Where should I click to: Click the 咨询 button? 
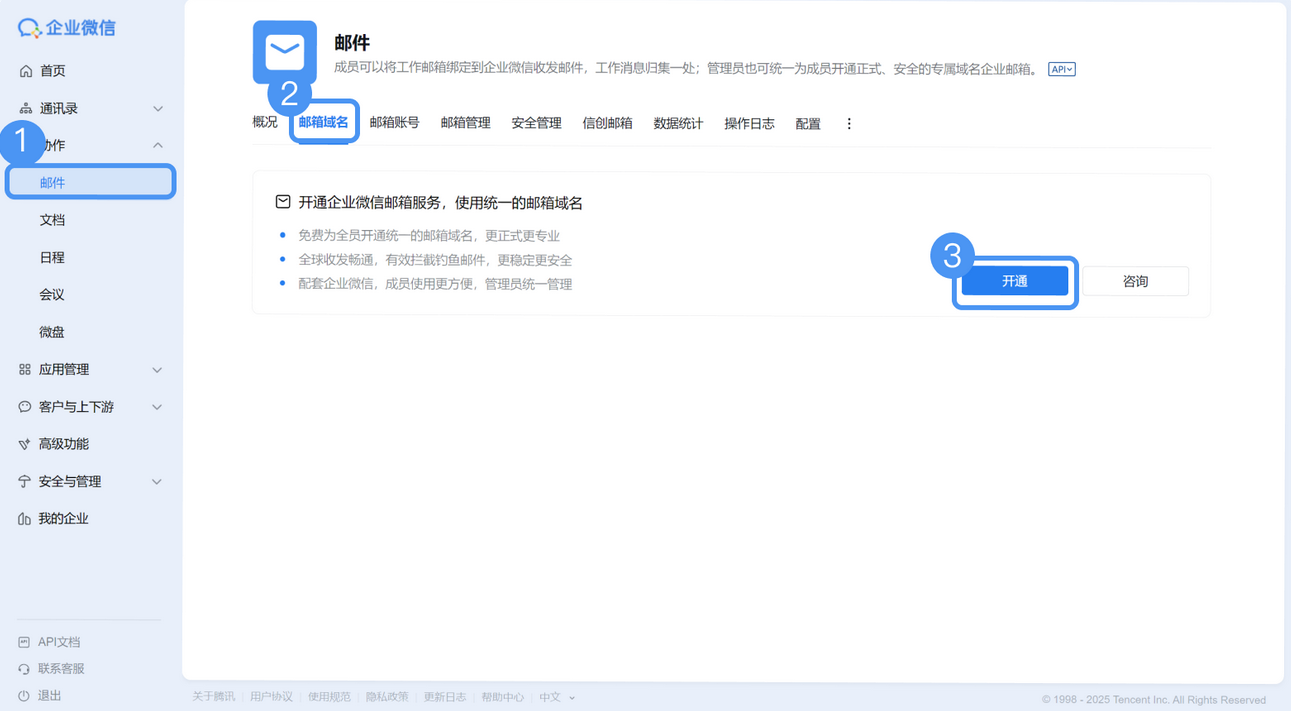(1137, 281)
